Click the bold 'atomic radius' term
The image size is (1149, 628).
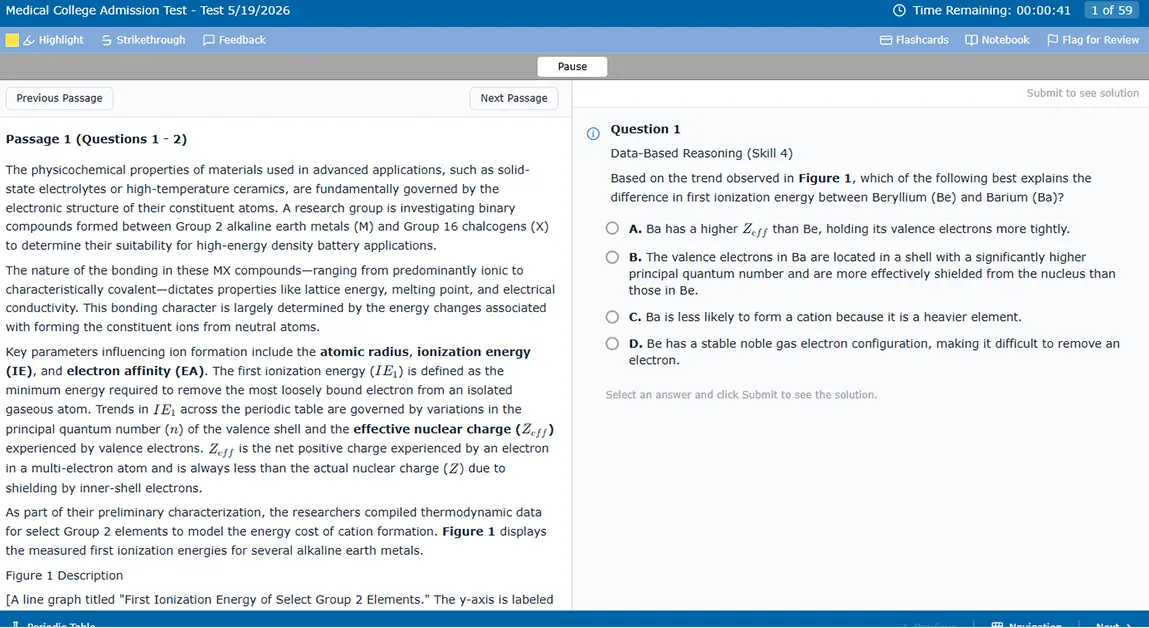coord(364,352)
